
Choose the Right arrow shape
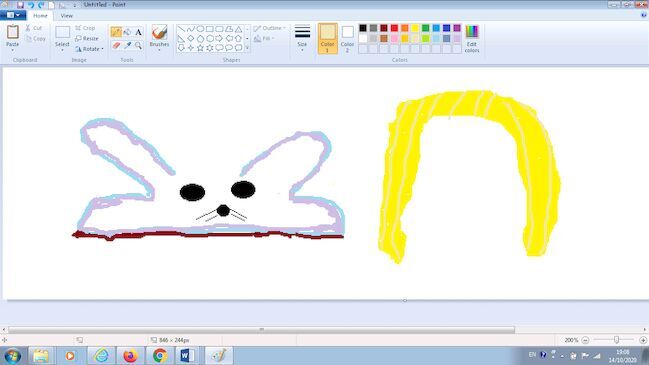point(219,38)
